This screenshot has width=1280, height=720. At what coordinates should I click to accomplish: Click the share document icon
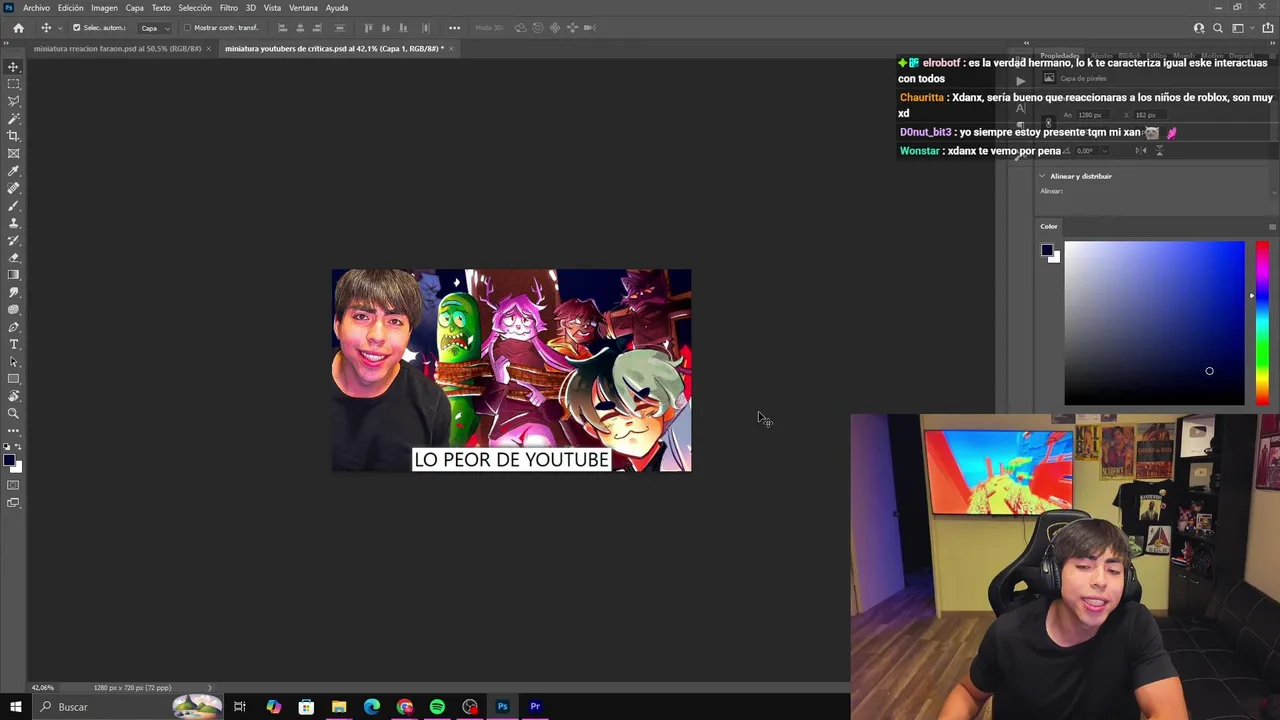pos(1267,28)
